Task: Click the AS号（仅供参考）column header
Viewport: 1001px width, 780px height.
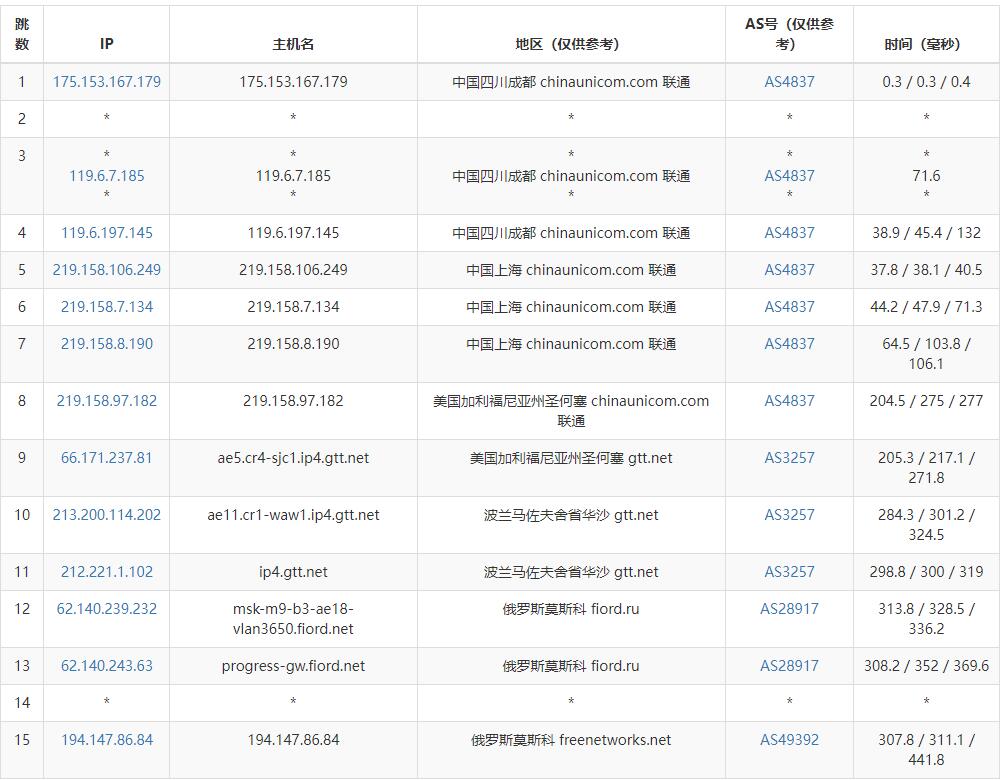Action: [789, 34]
